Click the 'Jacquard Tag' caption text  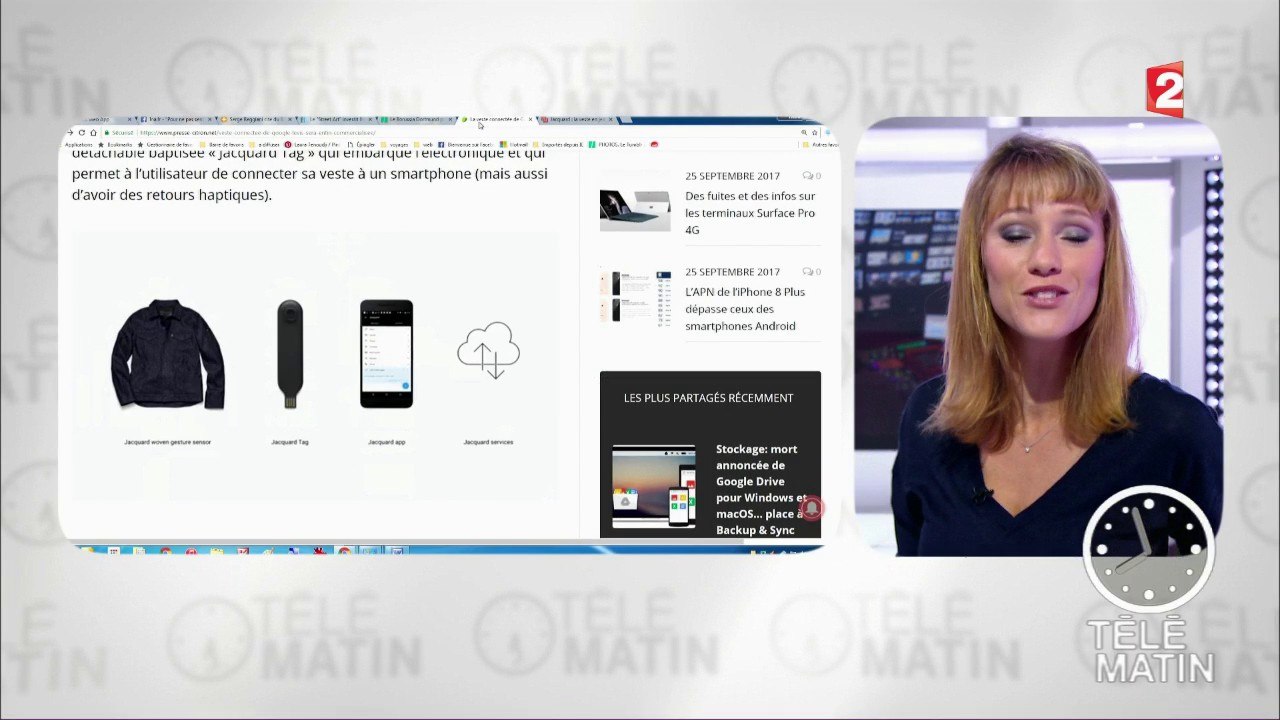click(290, 442)
